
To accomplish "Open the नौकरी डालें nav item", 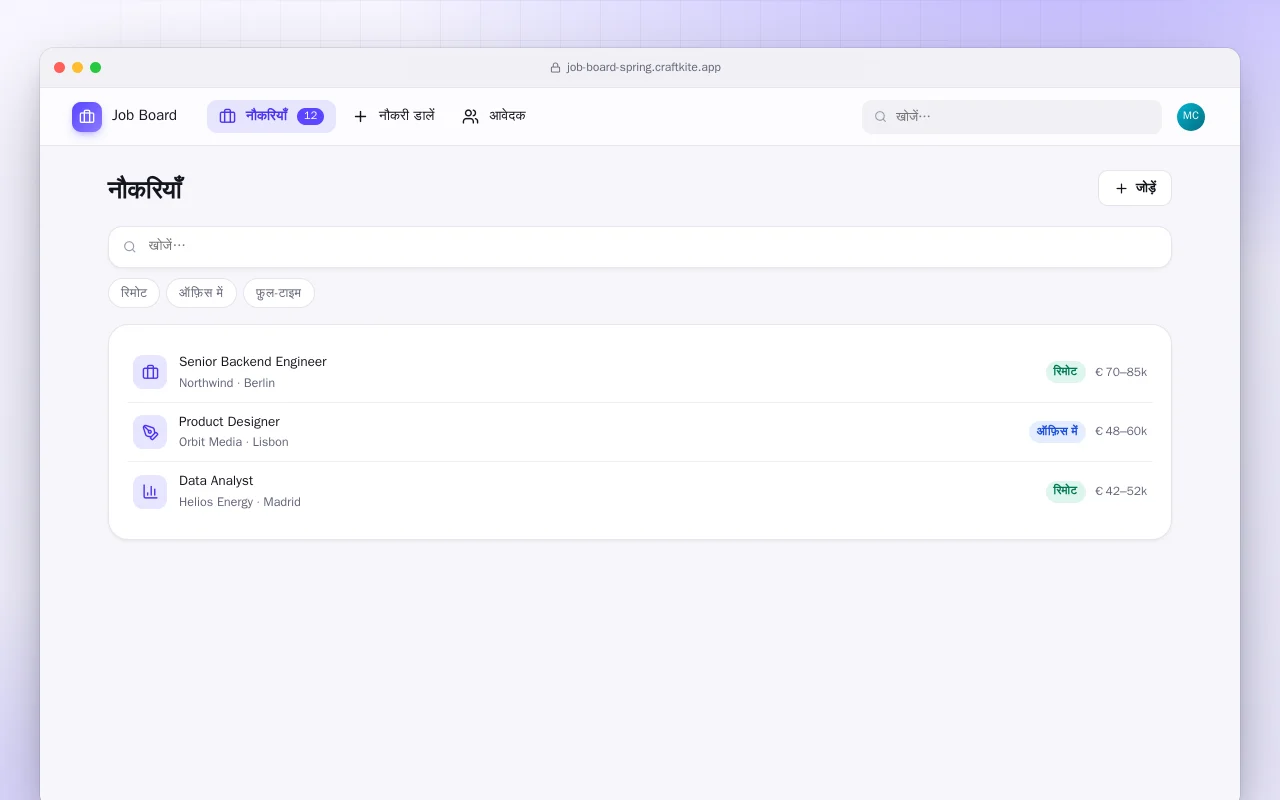I will [394, 116].
